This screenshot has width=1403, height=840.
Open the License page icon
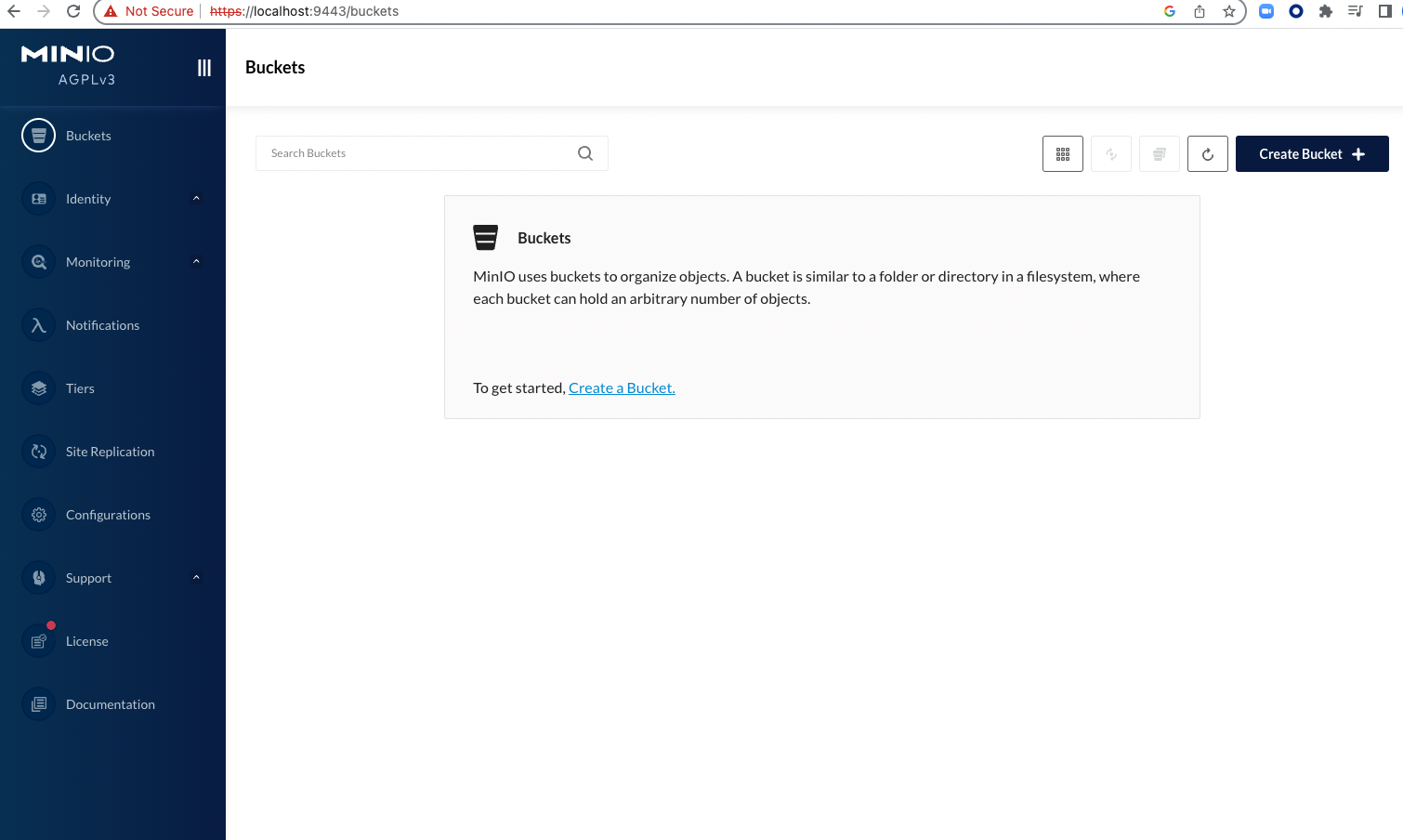[39, 641]
